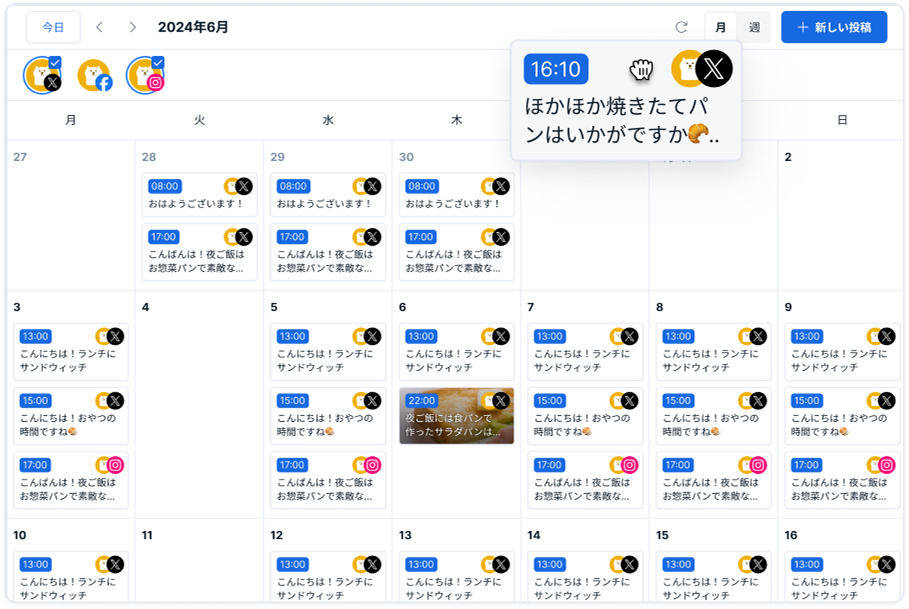Screen dimensions: 909x609
Task: Click the X icon on May 28 08:00 post
Action: tap(244, 186)
